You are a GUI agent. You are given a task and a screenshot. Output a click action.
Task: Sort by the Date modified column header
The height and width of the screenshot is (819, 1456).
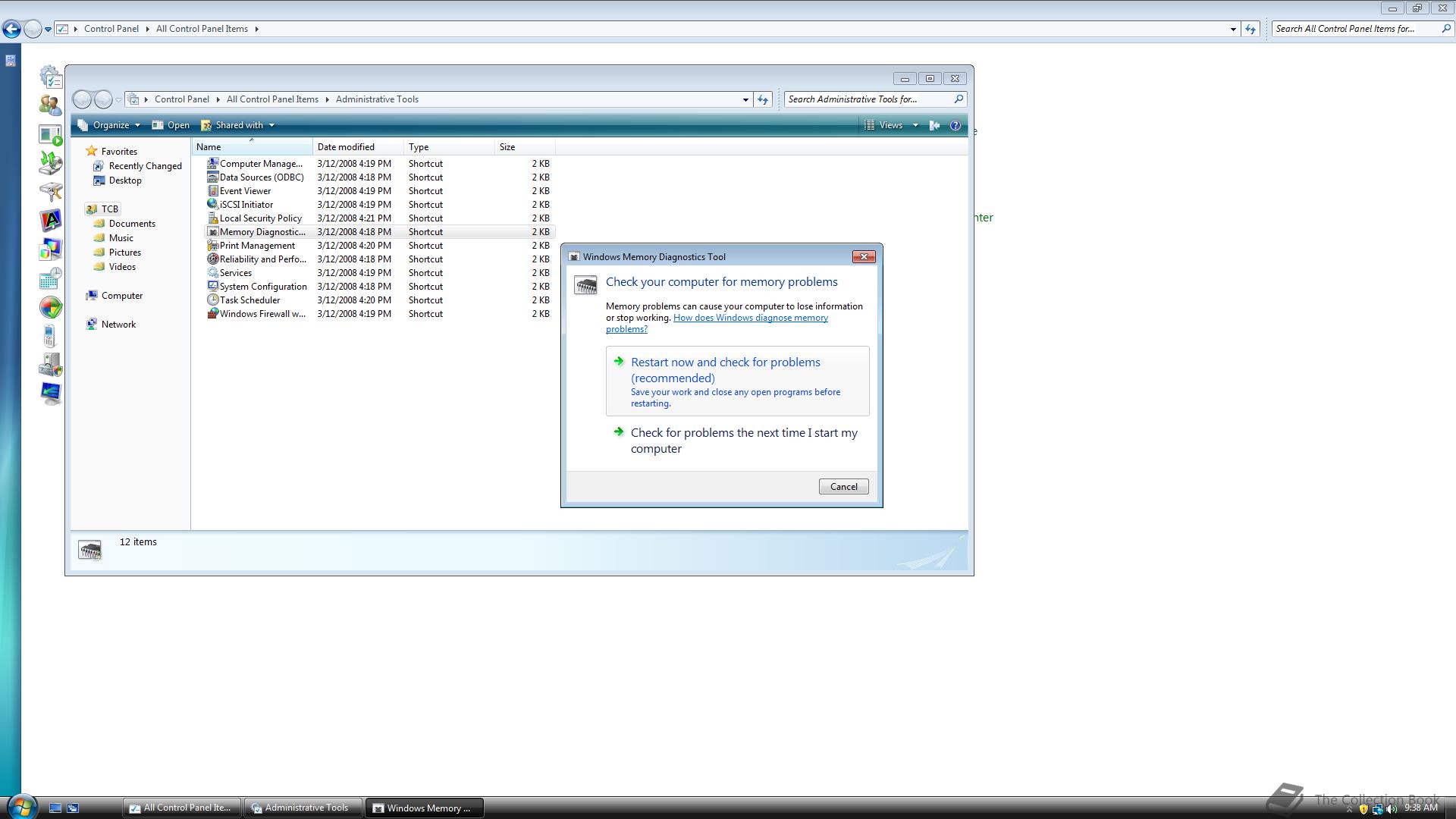358,147
